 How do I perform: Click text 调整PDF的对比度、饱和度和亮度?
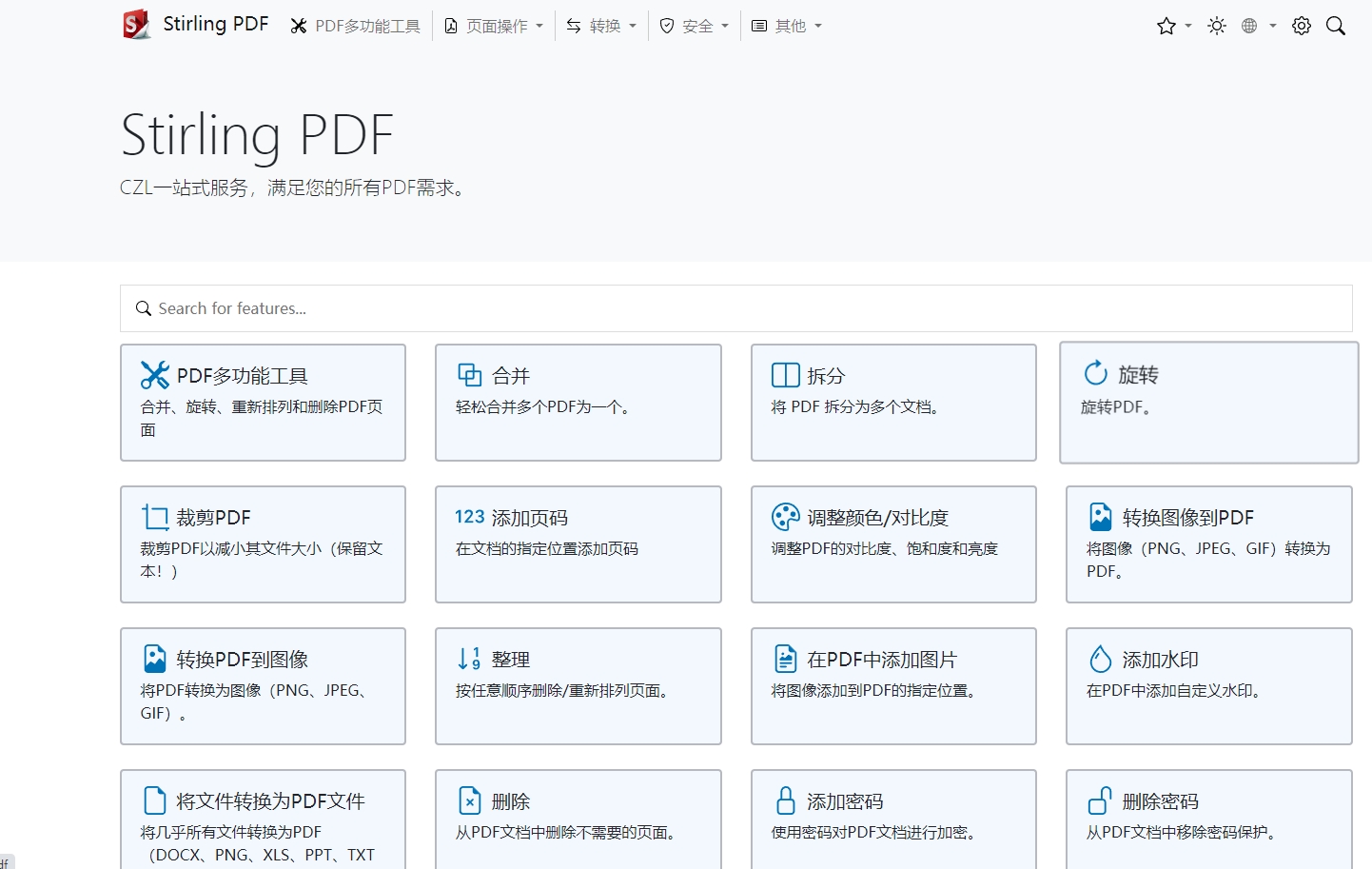(x=885, y=548)
